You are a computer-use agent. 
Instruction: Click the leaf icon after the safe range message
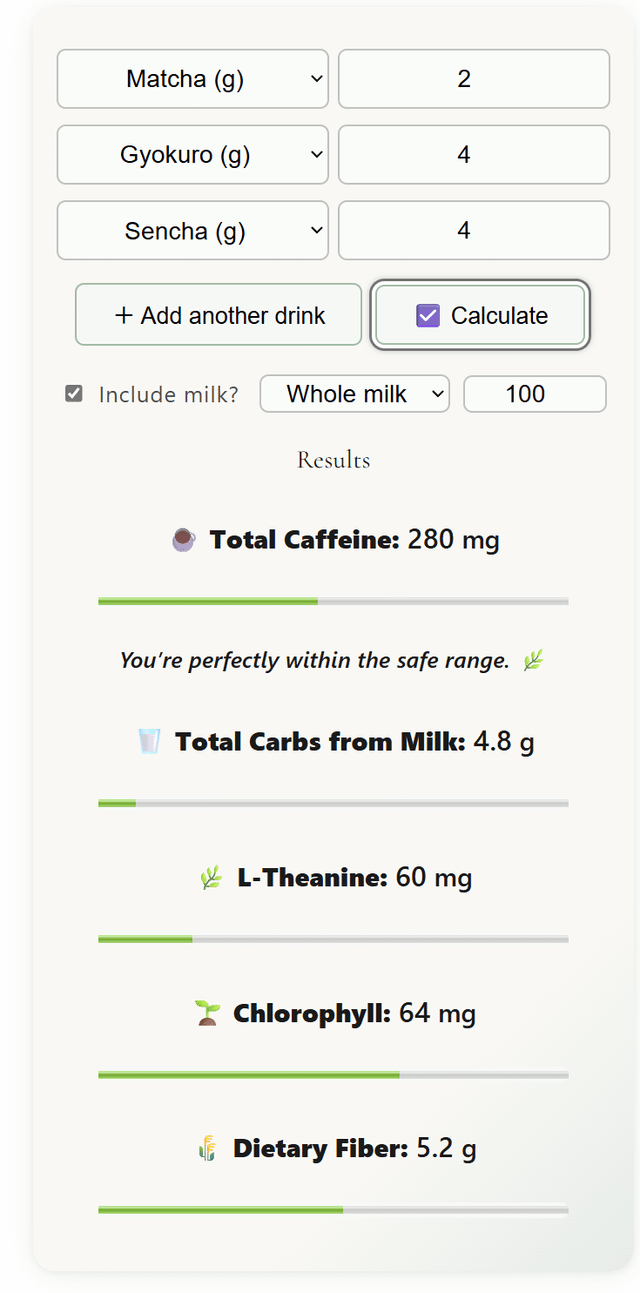(x=533, y=660)
